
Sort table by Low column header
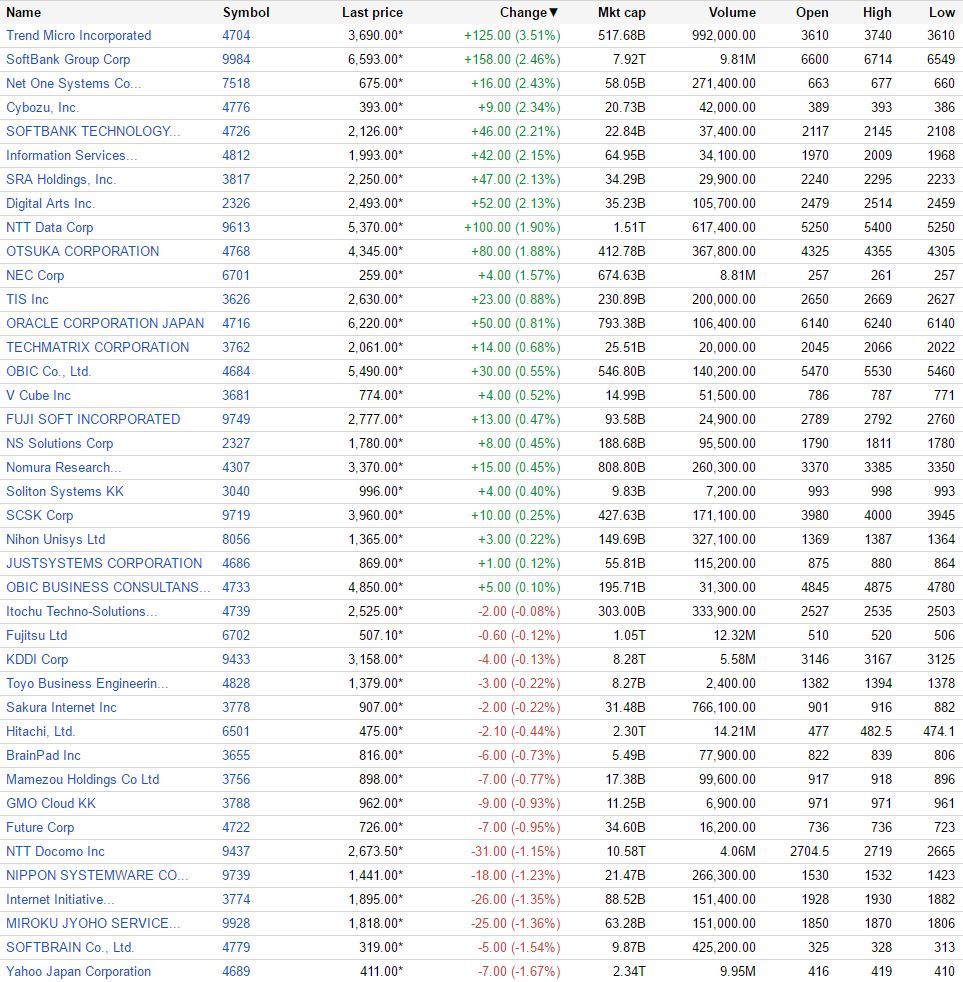[x=942, y=13]
